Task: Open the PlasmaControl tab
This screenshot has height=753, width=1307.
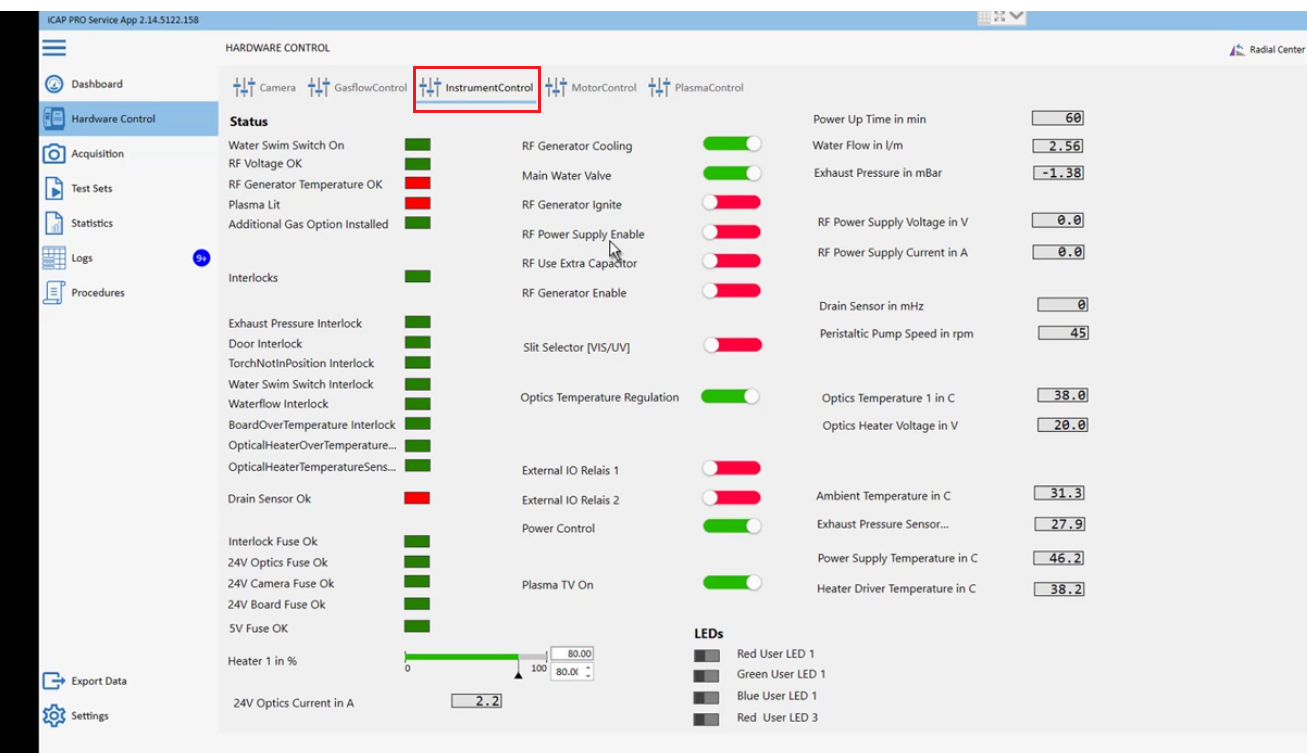Action: [x=697, y=88]
